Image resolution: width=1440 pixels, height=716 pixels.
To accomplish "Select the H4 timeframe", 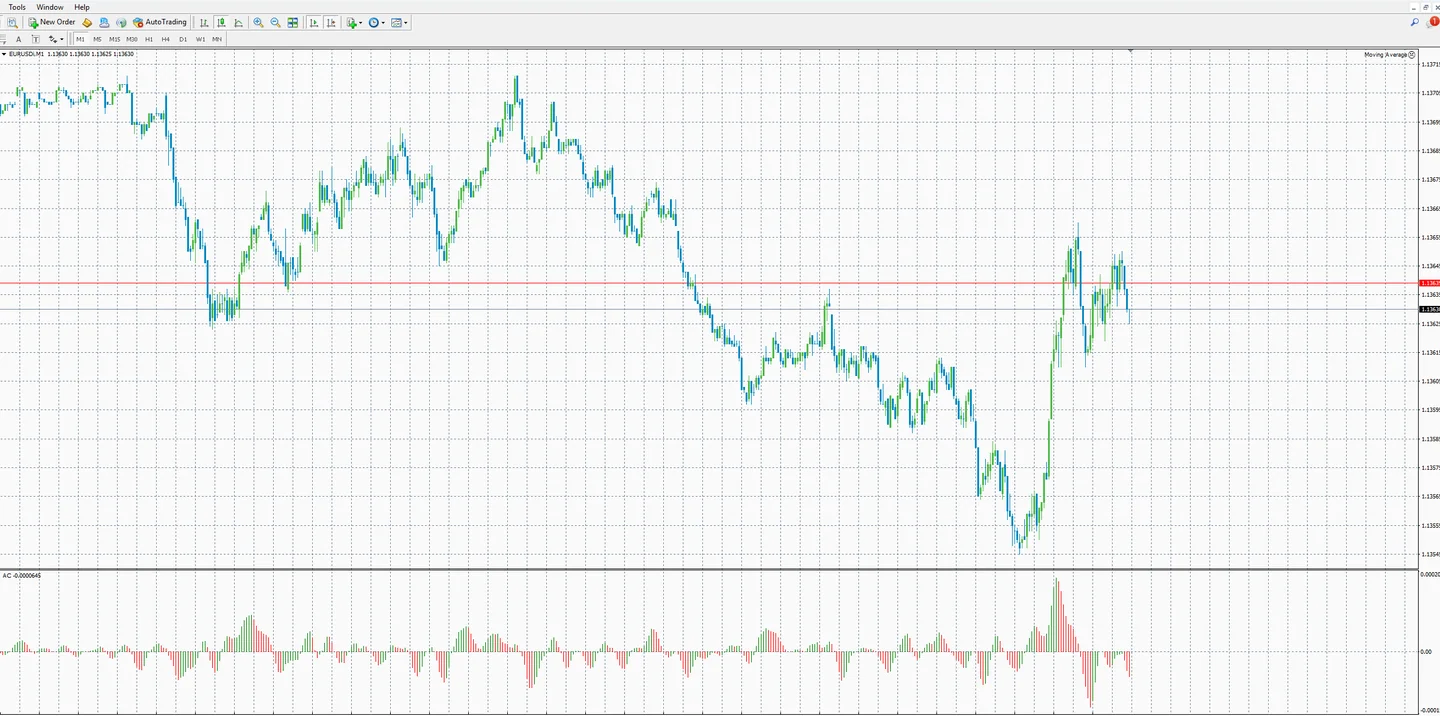I will [x=166, y=39].
